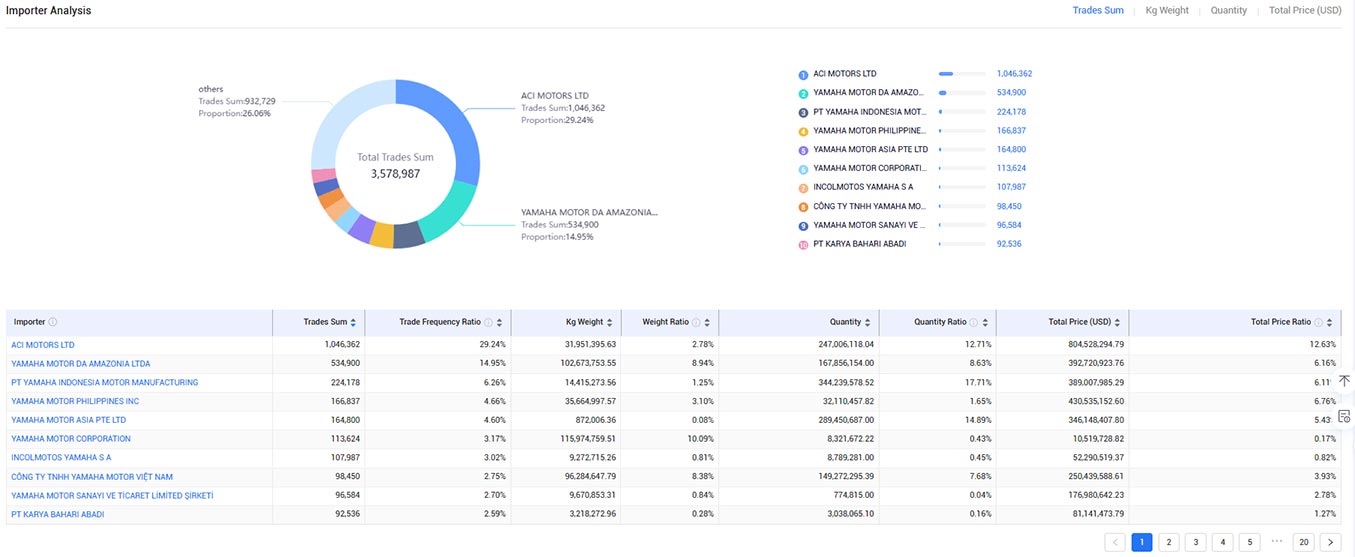Sort by Trade Frequency Ratio arrows
Viewport: 1355px width, 557px height.
click(x=500, y=322)
